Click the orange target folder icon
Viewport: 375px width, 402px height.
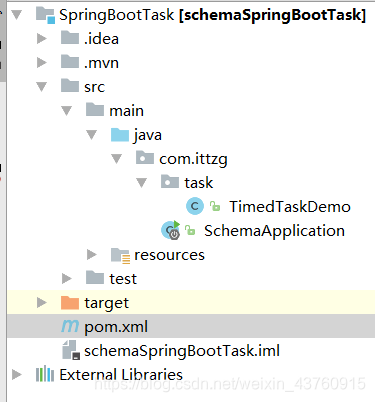click(x=70, y=302)
